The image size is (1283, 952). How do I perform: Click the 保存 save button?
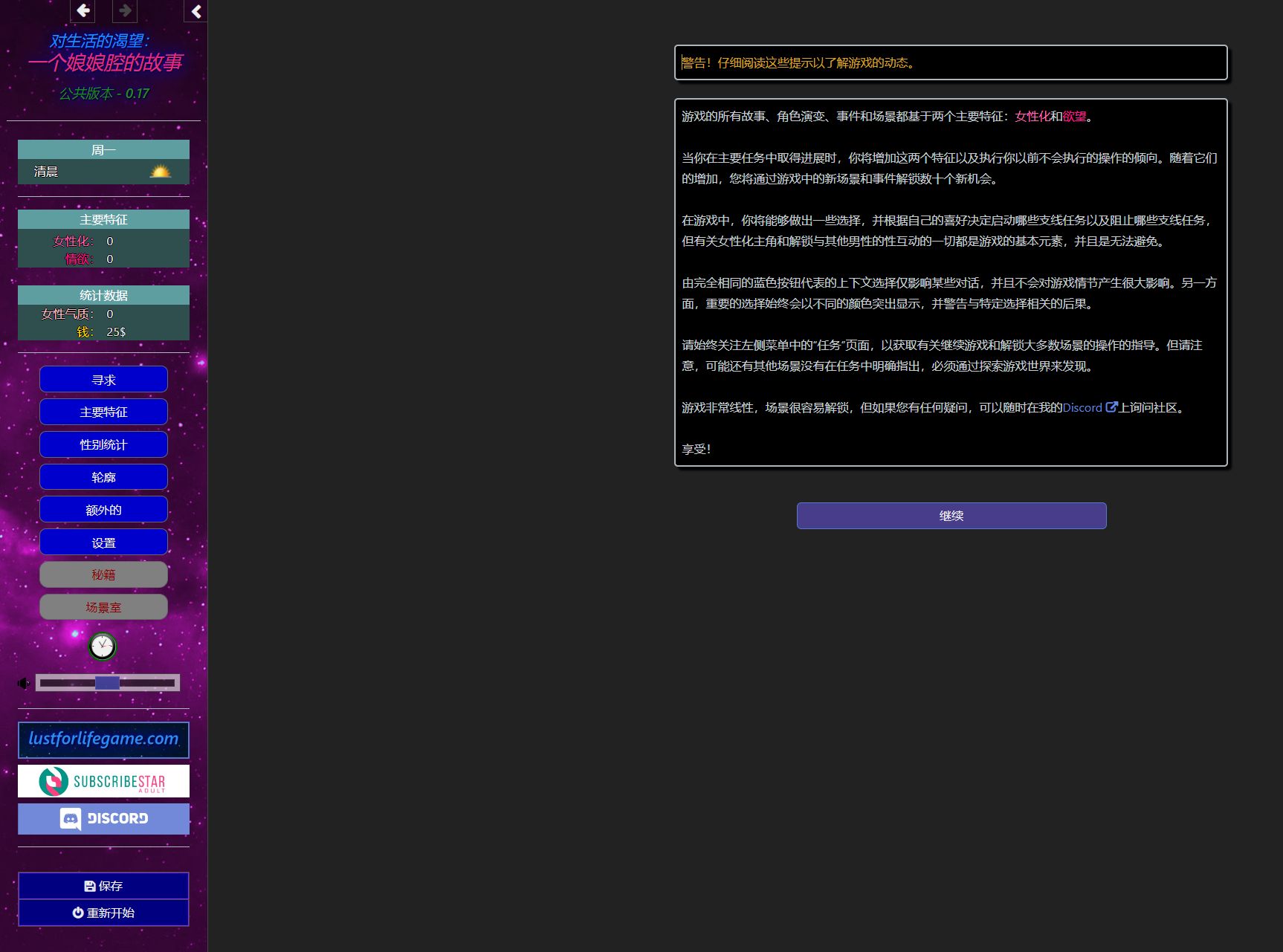tap(103, 886)
